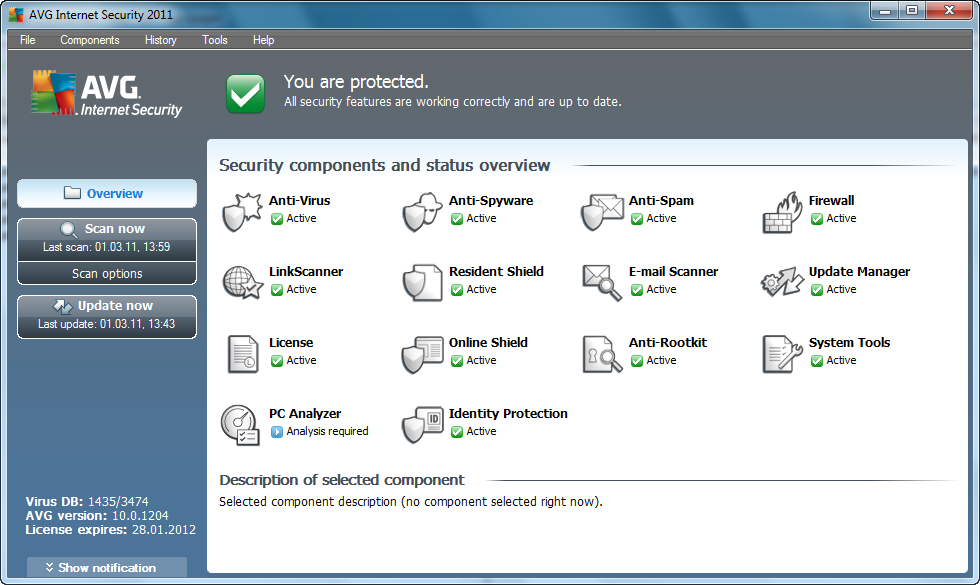
Task: Open the Resident Shield icon
Action: coord(421,282)
